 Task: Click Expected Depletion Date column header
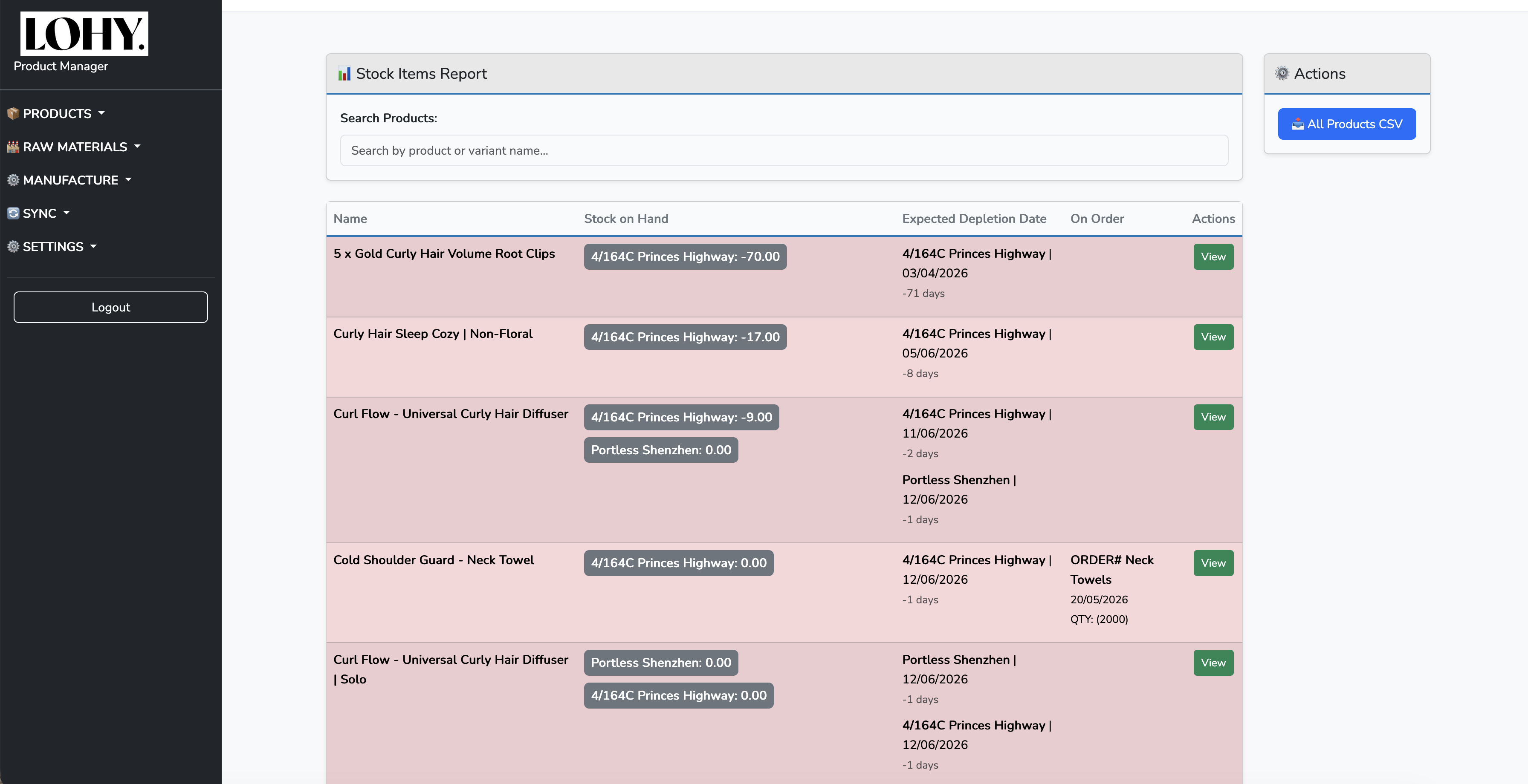974,218
